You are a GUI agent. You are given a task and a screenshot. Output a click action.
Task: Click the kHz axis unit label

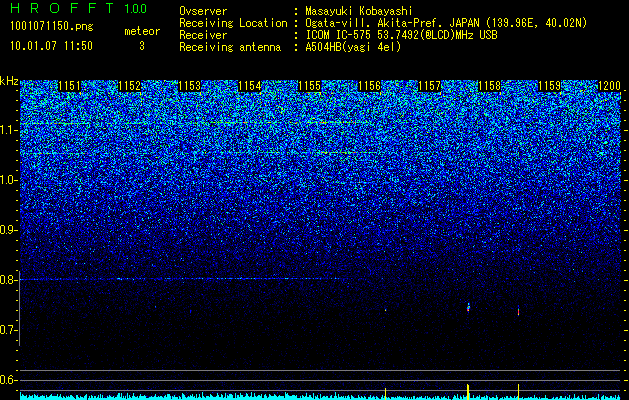[9, 81]
